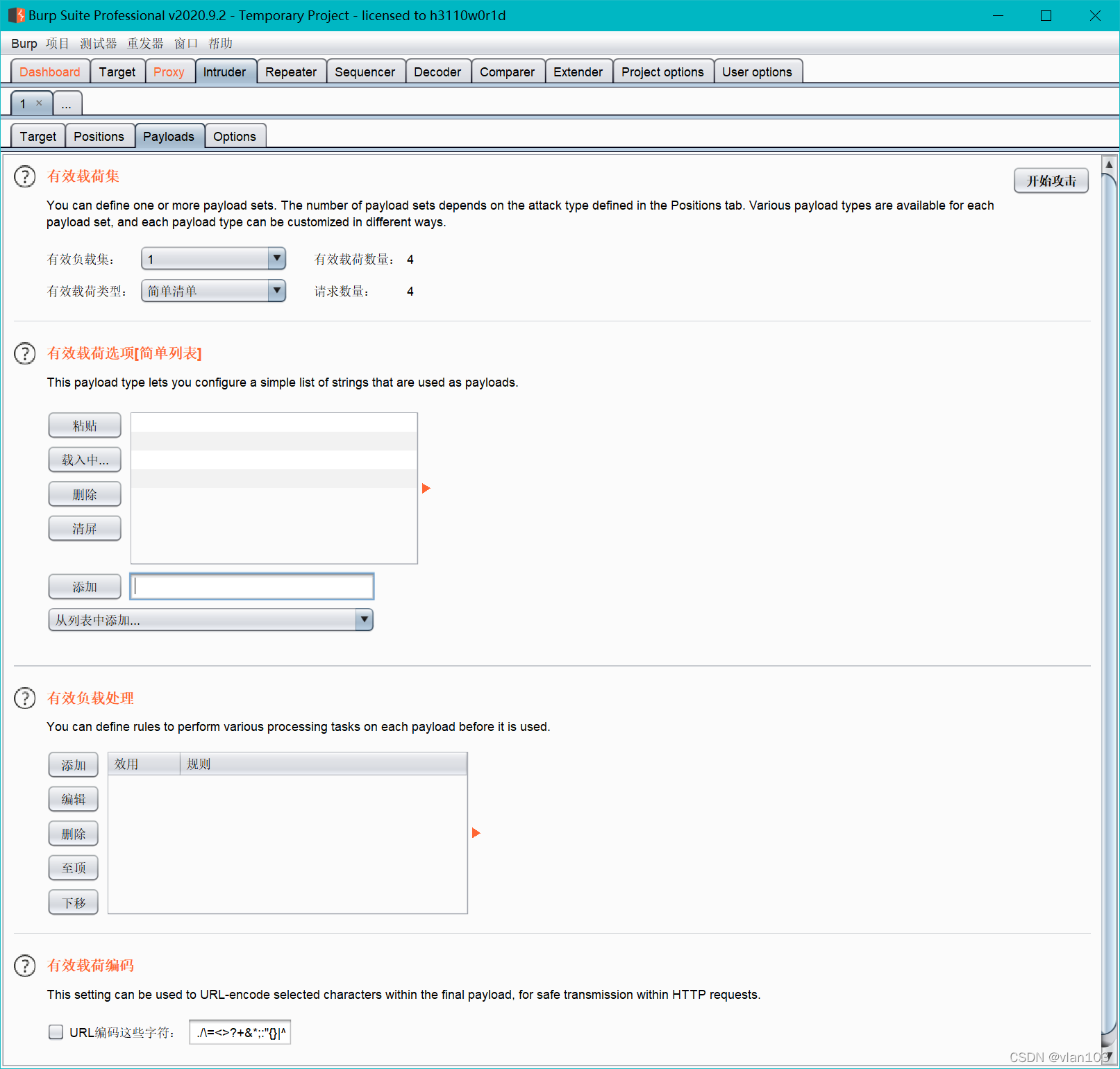Switch to Positions sub-tab
This screenshot has width=1120, height=1069.
point(99,136)
